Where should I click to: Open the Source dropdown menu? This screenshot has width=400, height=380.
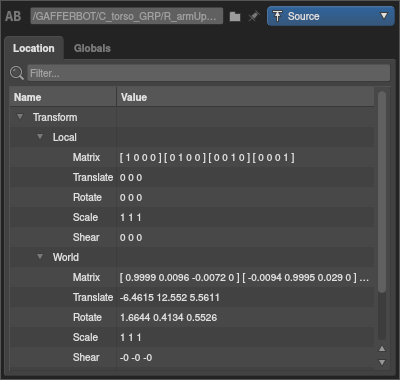pyautogui.click(x=331, y=16)
